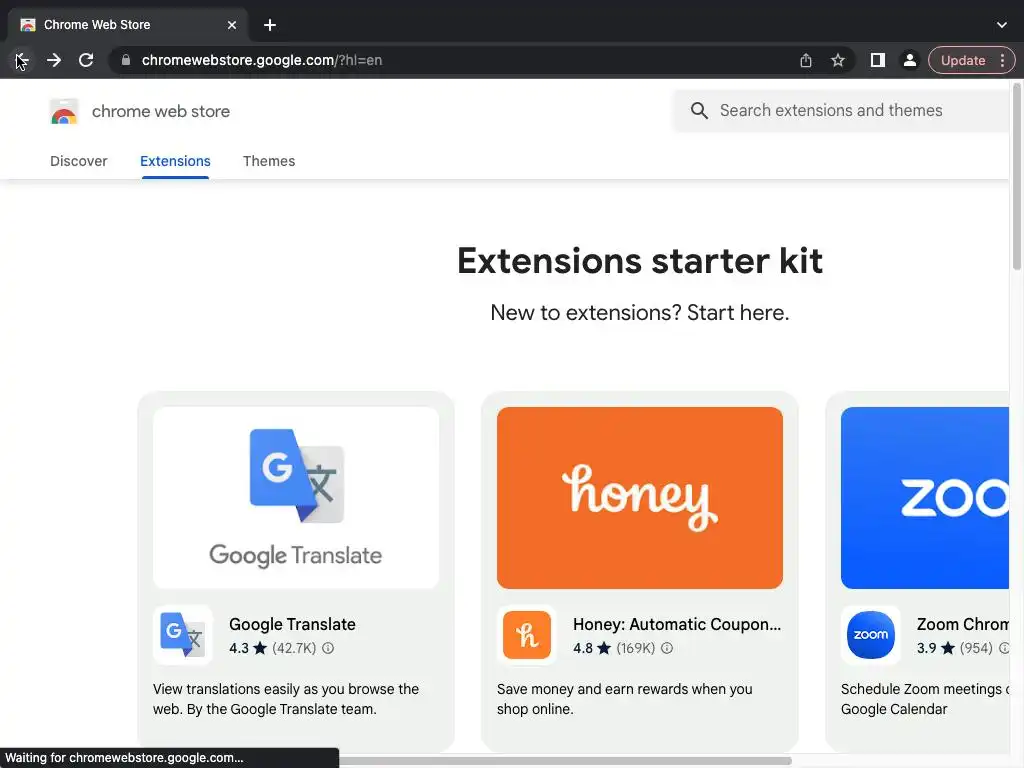Viewport: 1024px width, 768px height.
Task: Click the Chrome Web Store rainbow logo
Action: point(64,112)
